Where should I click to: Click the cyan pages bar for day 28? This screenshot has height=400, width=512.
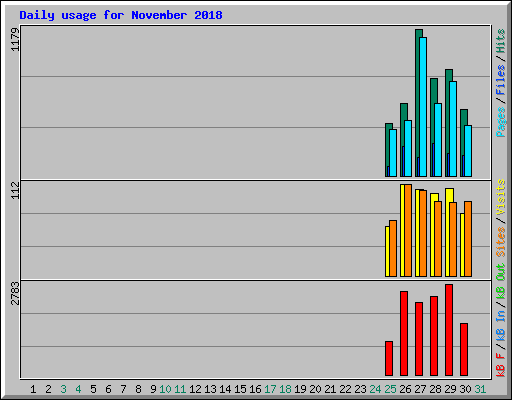(x=438, y=140)
